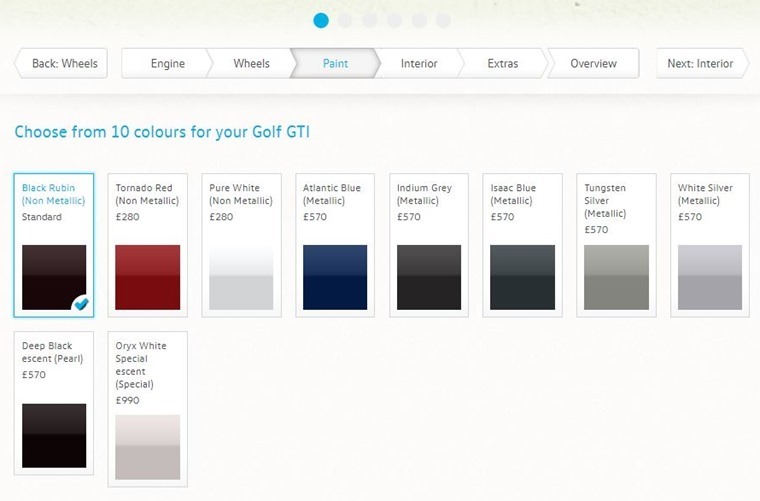Pick the Atlantic Blue metallic swatch

pos(335,277)
